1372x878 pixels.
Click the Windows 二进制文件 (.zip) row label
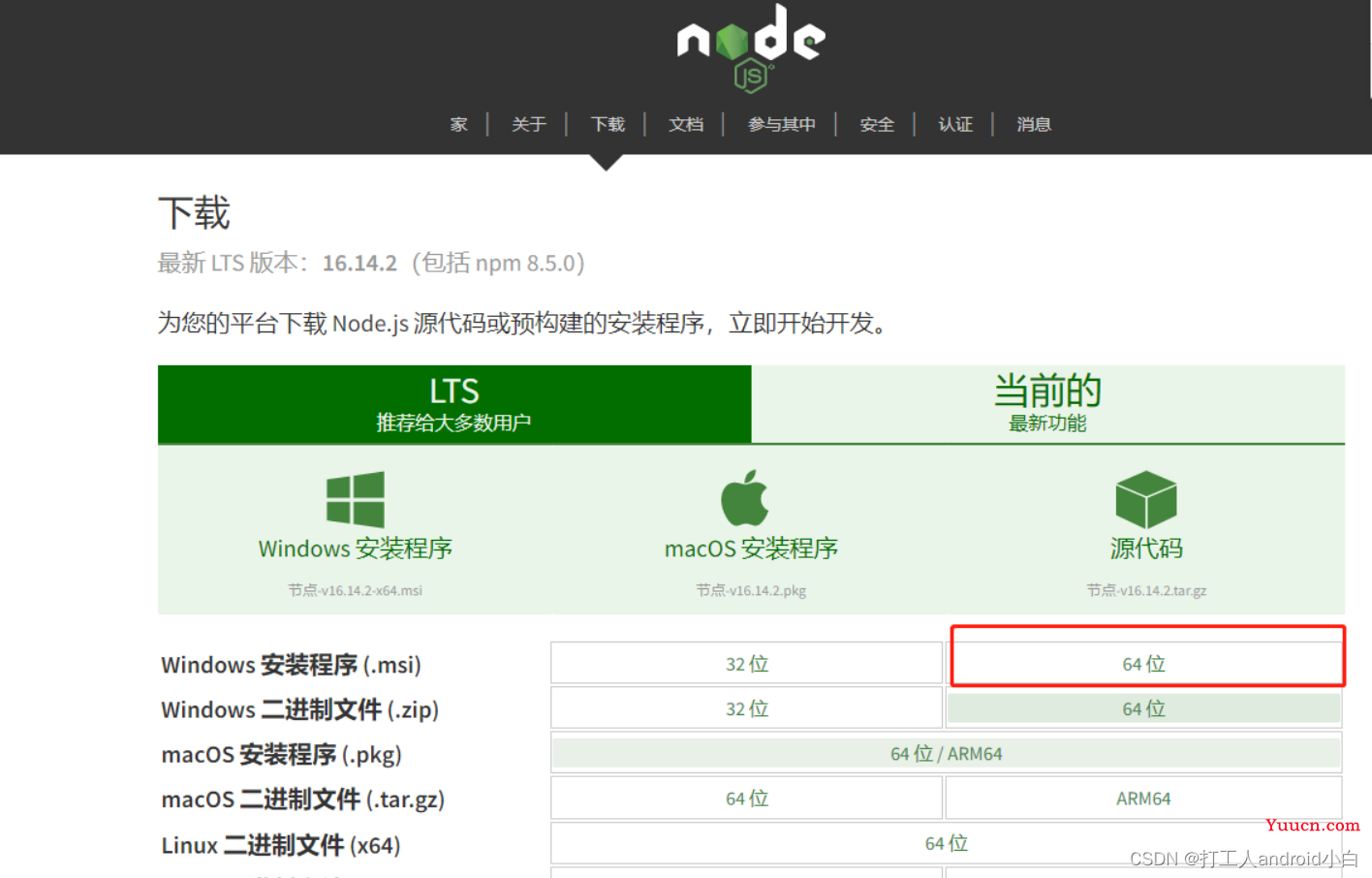click(x=300, y=709)
